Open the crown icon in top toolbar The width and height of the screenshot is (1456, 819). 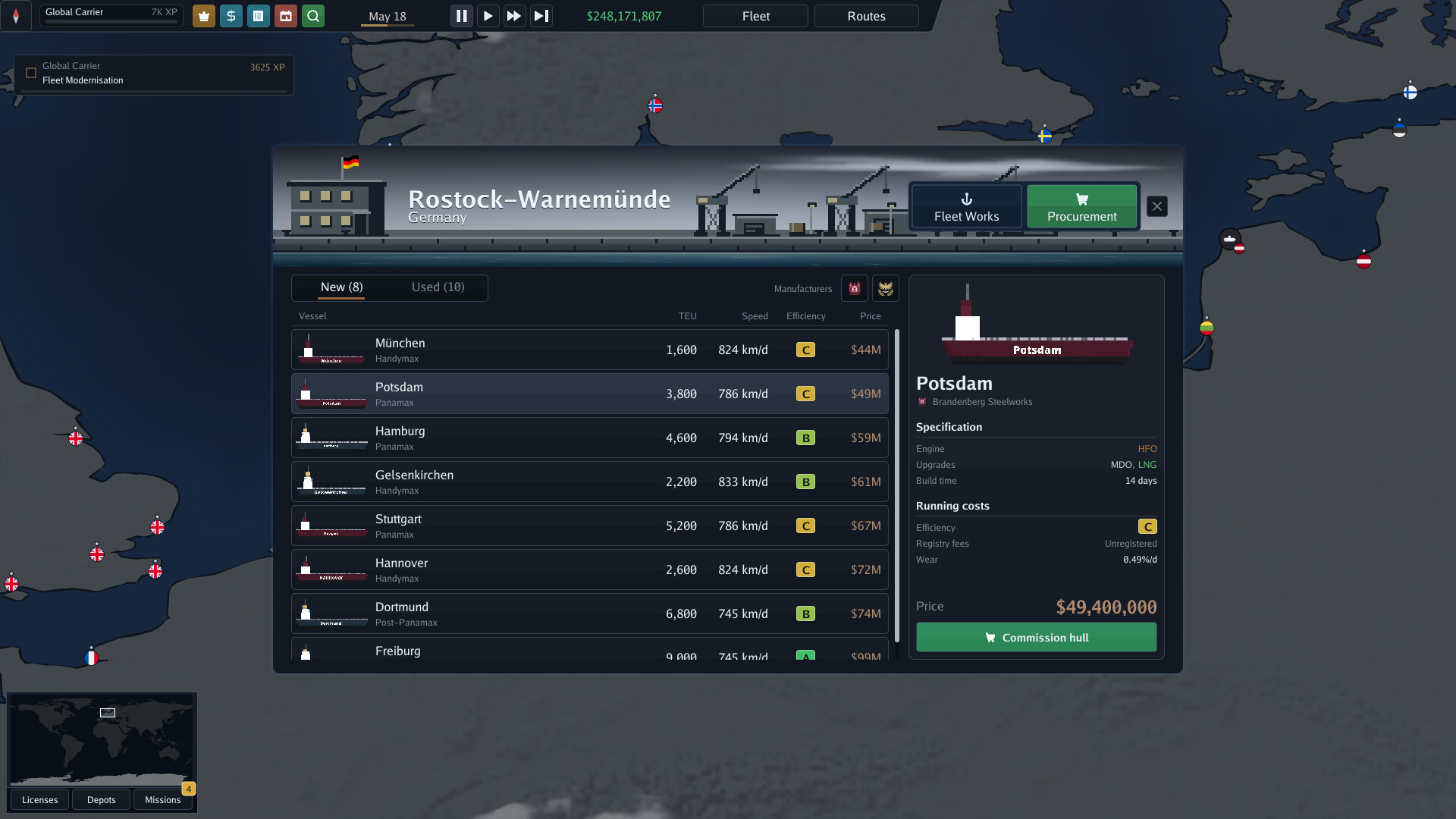203,16
